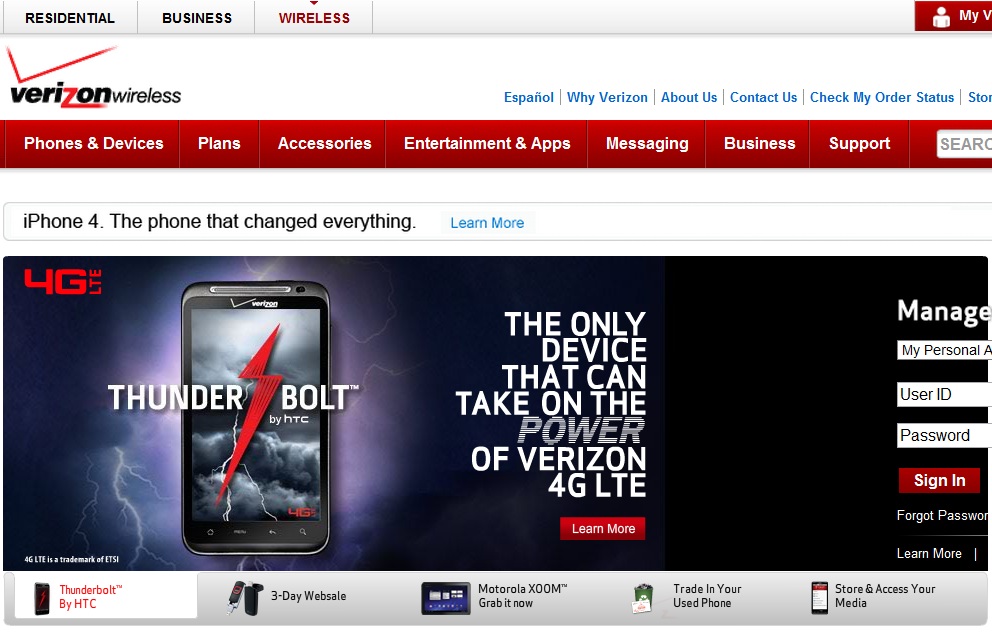Viewport: 992px width, 636px height.
Task: Switch to the Residential tab
Action: tap(69, 18)
